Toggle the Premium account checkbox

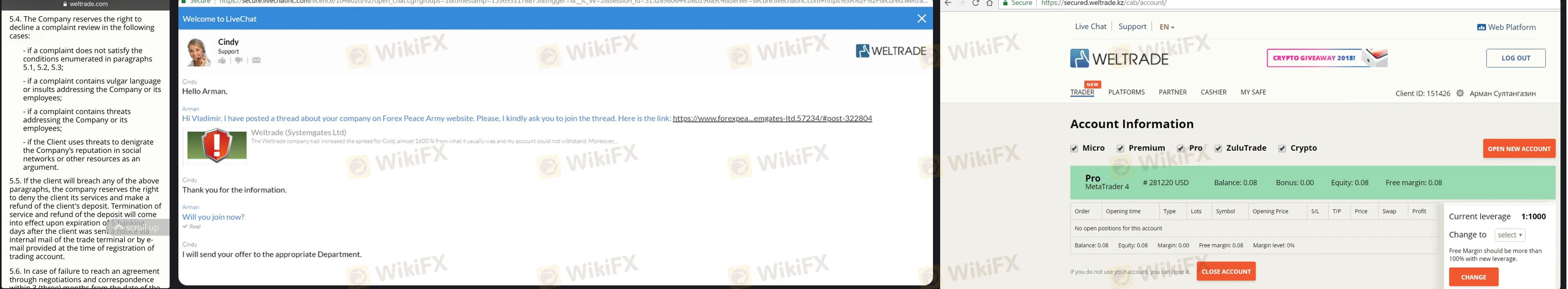(1120, 149)
